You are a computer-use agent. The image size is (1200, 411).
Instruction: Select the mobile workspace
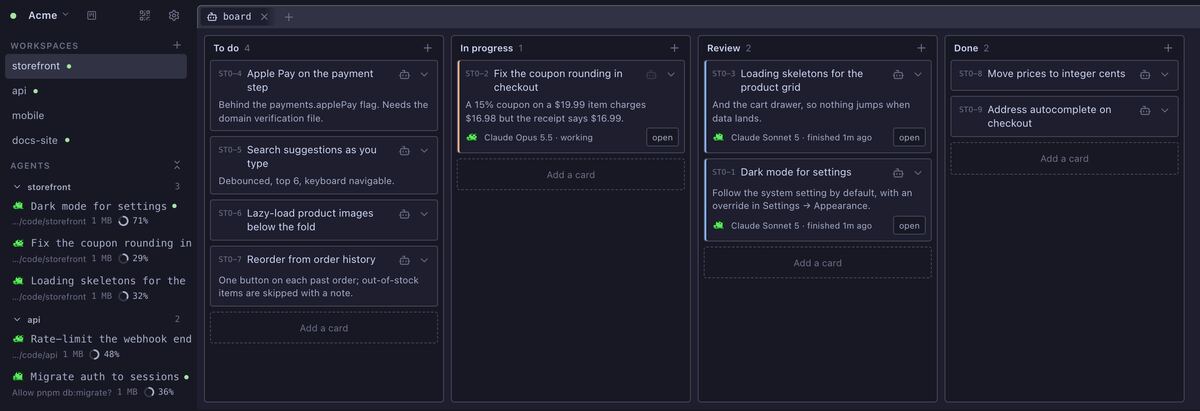[x=96, y=116]
